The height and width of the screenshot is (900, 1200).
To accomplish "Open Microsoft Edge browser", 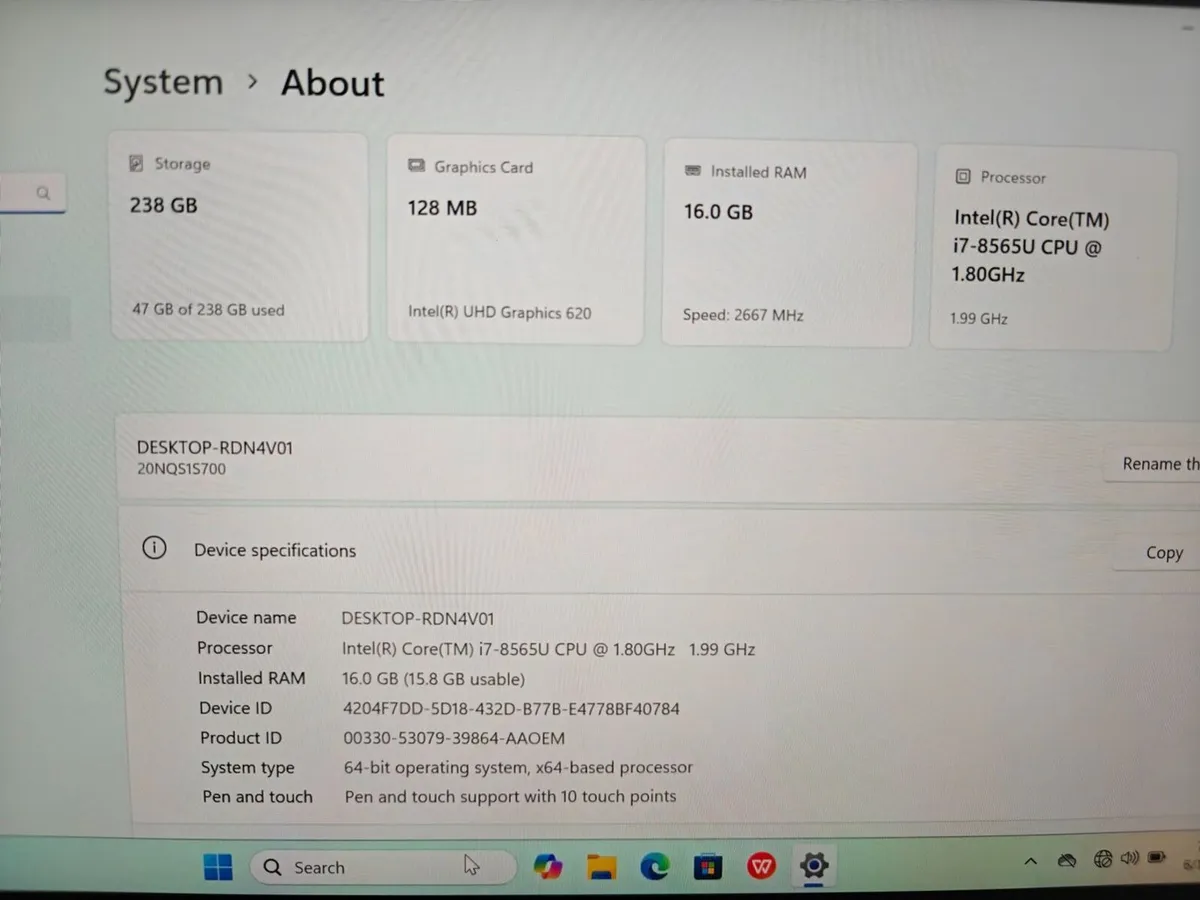I will coord(654,866).
